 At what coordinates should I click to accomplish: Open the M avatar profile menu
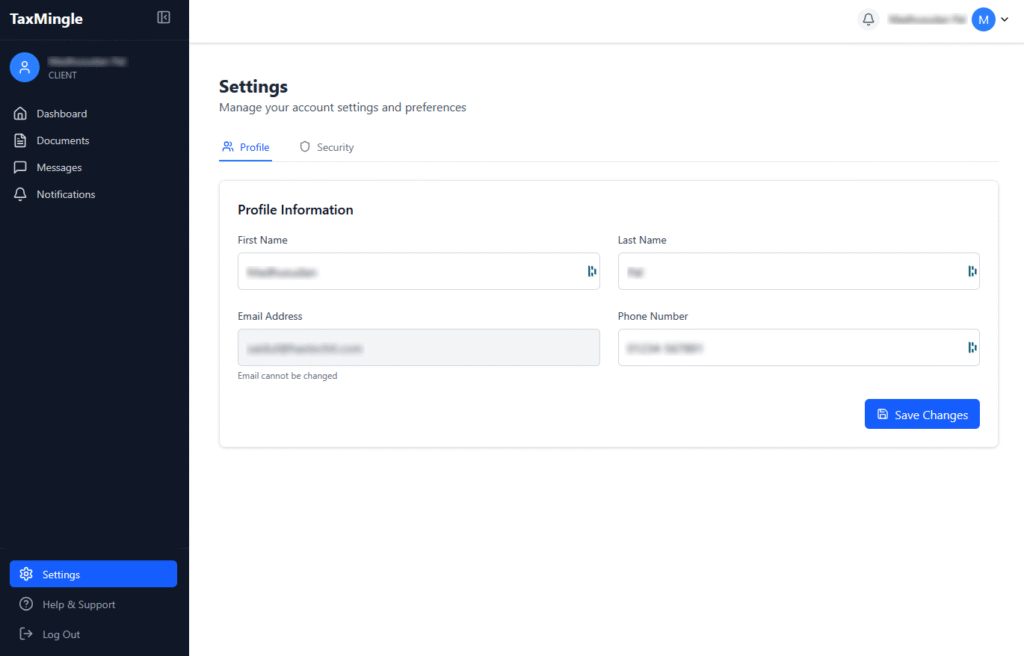(983, 19)
